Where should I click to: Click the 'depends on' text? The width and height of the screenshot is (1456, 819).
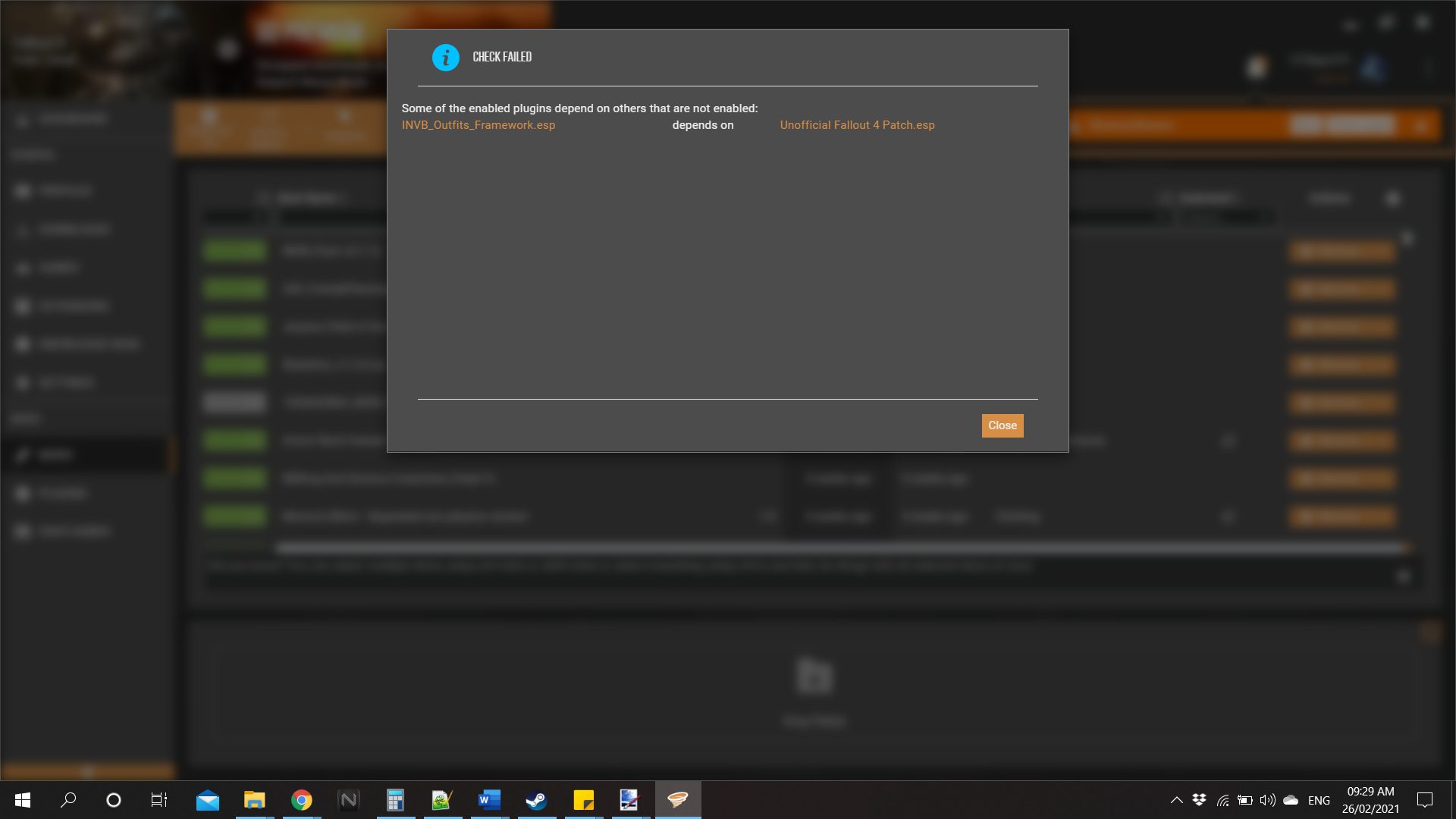click(703, 125)
